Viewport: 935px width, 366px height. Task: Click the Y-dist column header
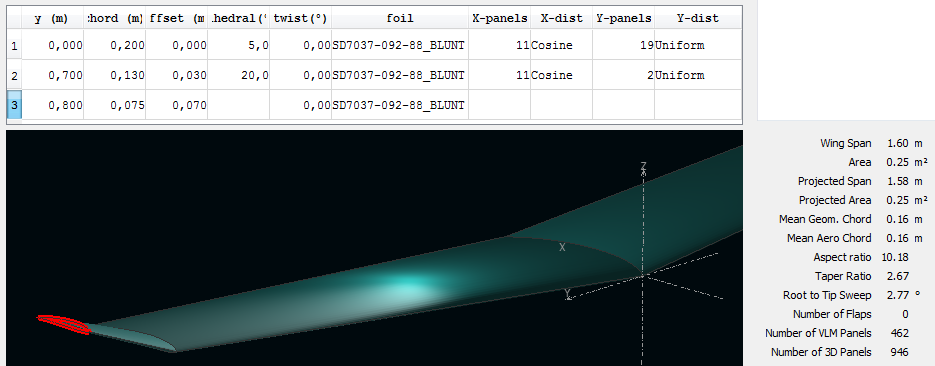coord(698,18)
